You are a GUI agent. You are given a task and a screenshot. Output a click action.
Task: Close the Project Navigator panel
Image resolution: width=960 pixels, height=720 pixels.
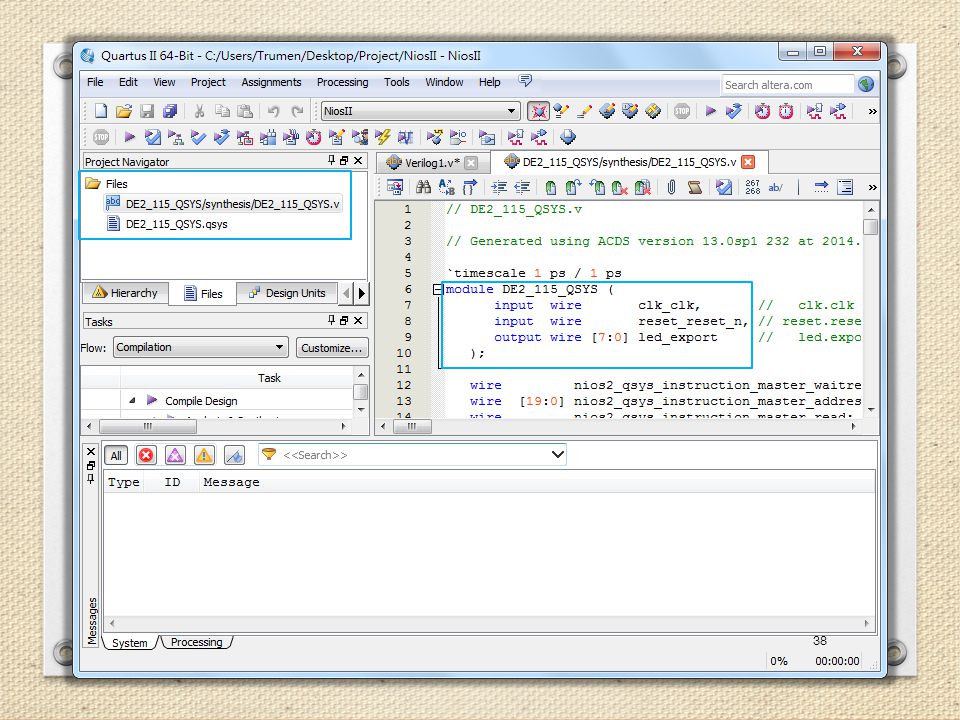point(358,160)
